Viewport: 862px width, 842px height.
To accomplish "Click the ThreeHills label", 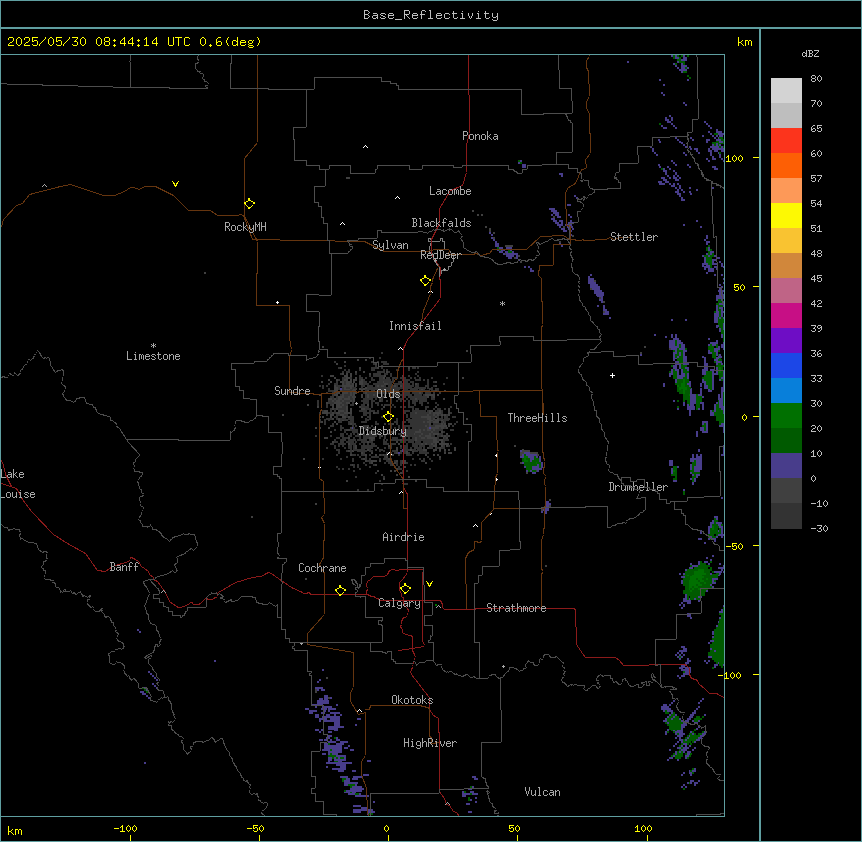I will pyautogui.click(x=537, y=418).
